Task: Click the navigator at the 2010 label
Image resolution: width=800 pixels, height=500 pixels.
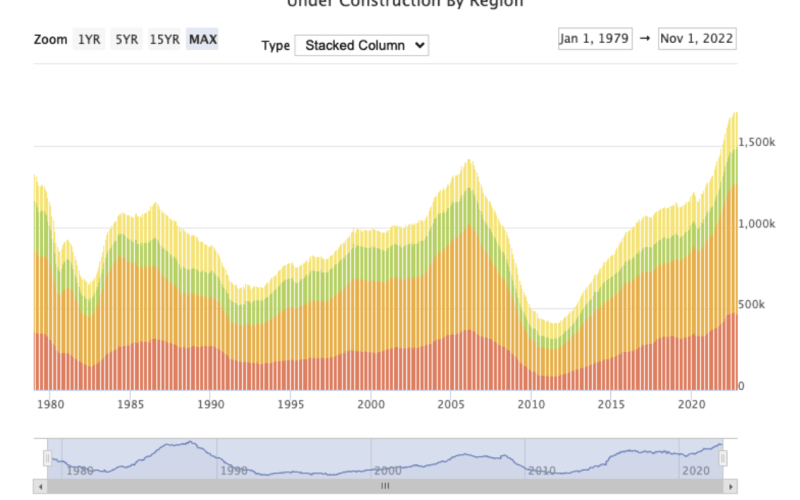Action: [x=542, y=470]
